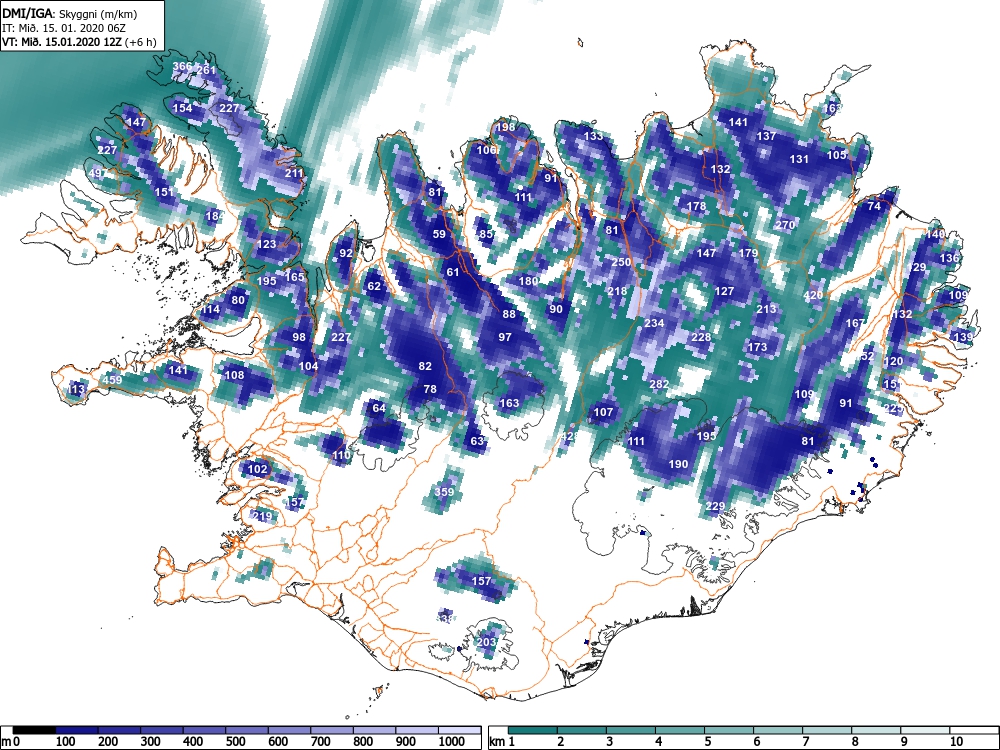Click the visibility value 213 on the map
Viewport: 1000px width, 750px height.
click(x=767, y=309)
